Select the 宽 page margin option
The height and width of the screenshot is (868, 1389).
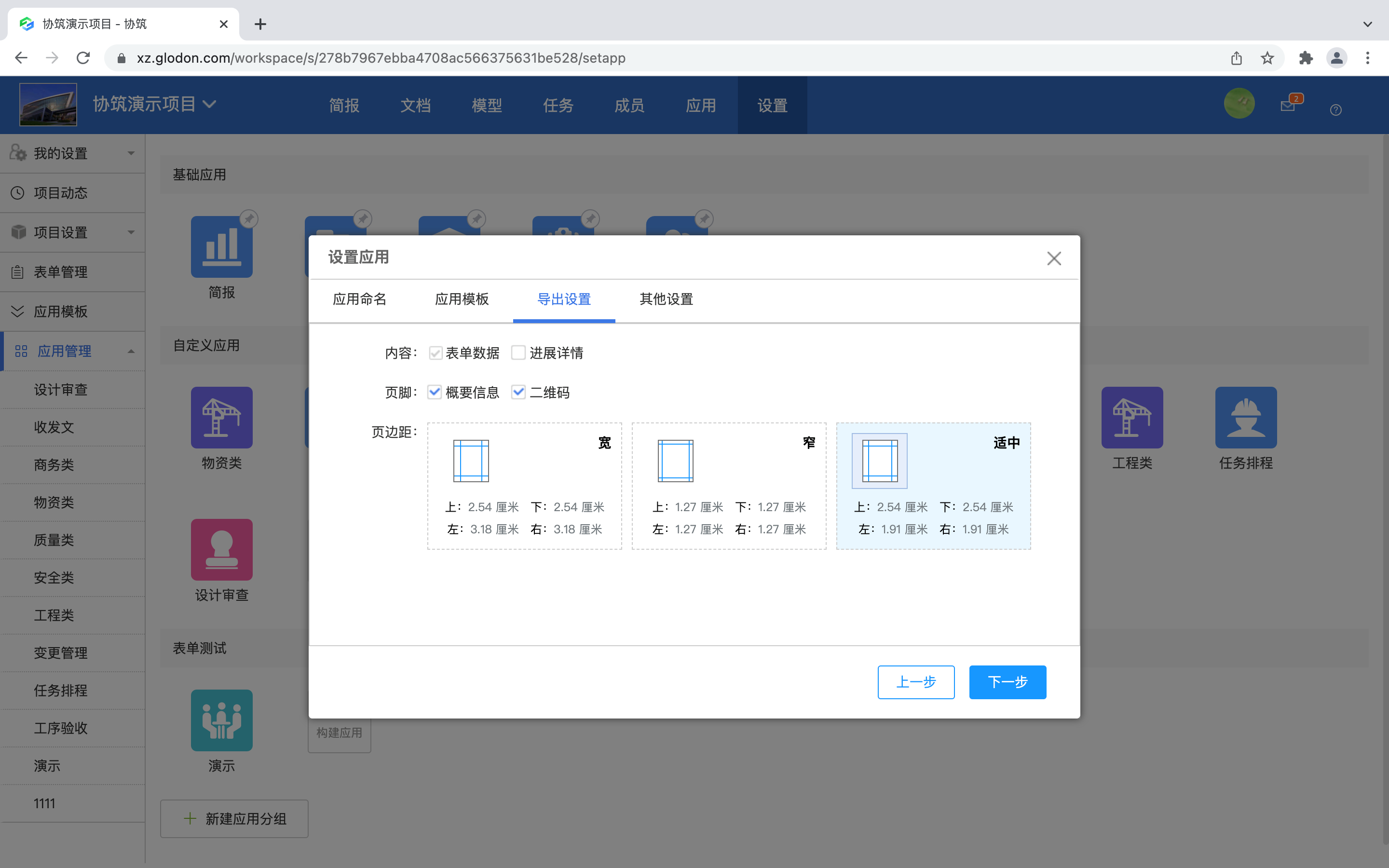[x=524, y=486]
